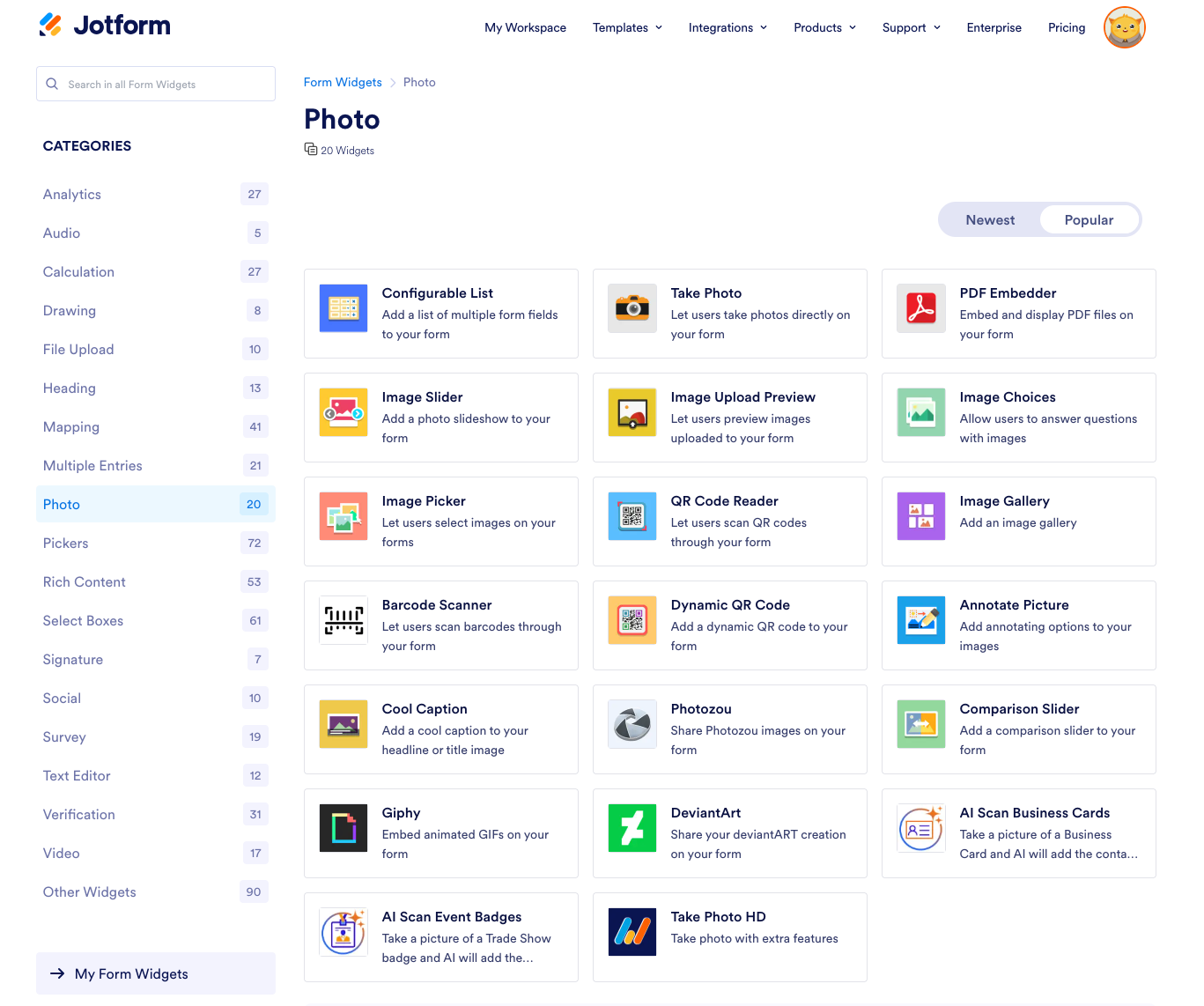Expand the Products menu
This screenshot has height=1006, width=1204.
point(824,27)
